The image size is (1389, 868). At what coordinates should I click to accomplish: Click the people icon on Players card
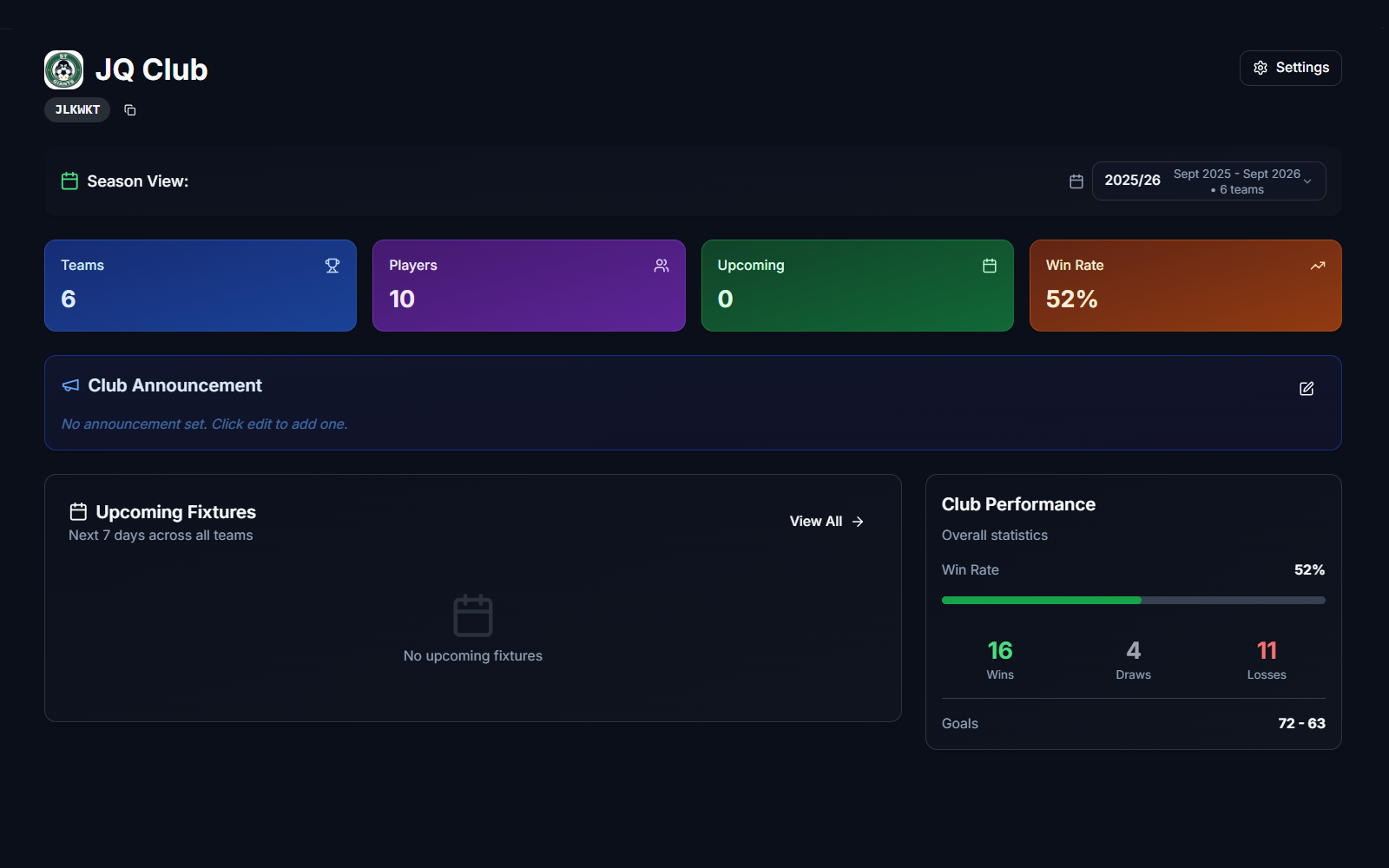662,266
